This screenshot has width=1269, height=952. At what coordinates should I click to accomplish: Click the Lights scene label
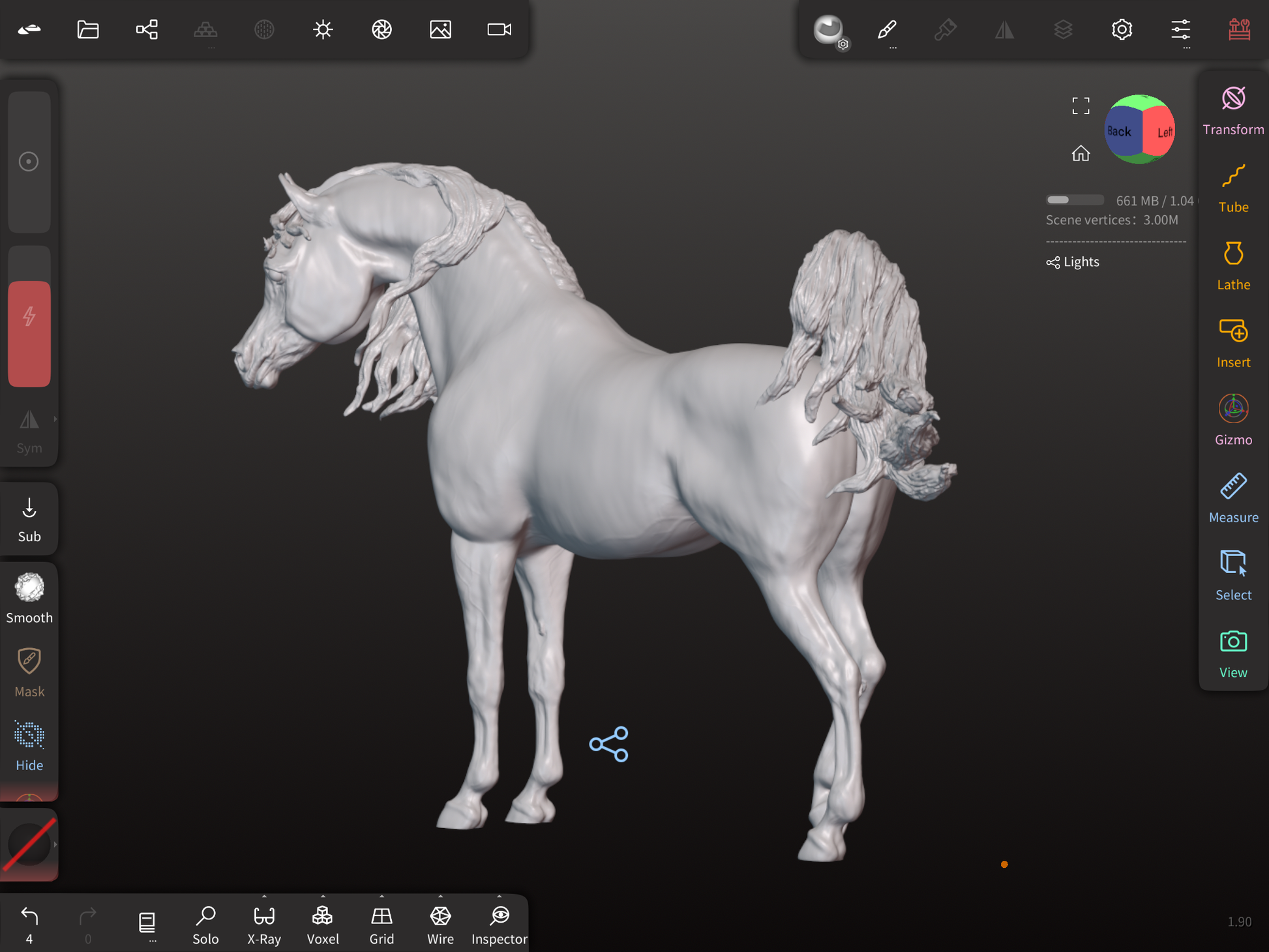point(1081,262)
